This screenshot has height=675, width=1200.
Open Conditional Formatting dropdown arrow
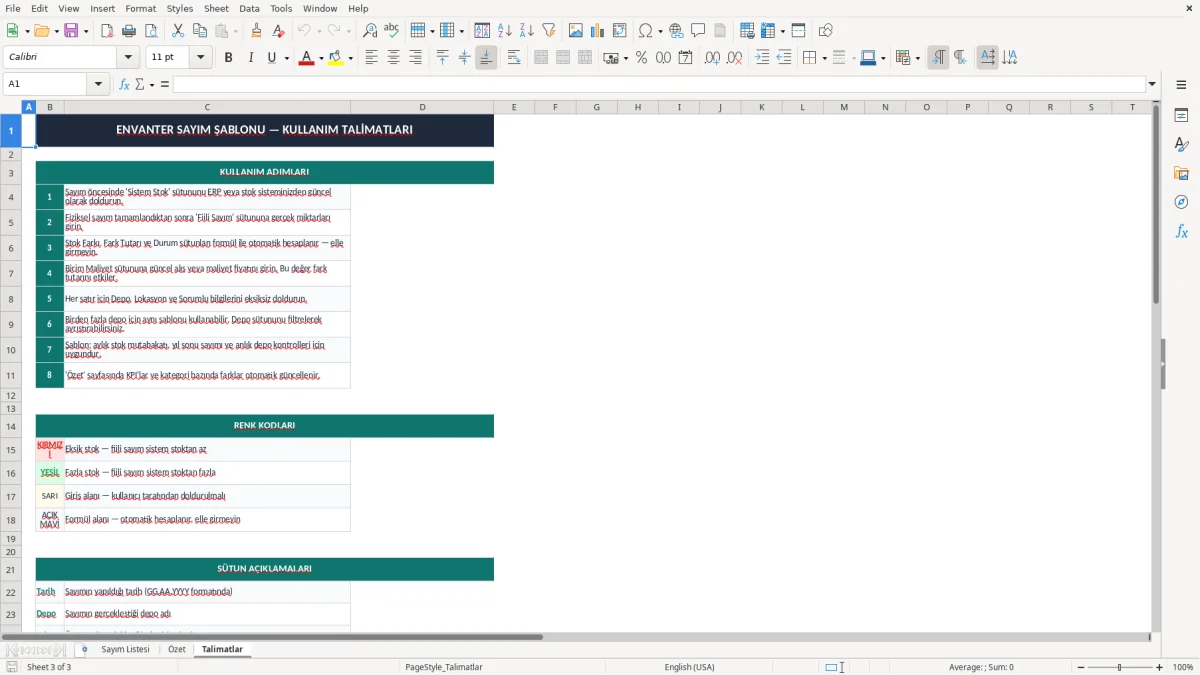[917, 58]
